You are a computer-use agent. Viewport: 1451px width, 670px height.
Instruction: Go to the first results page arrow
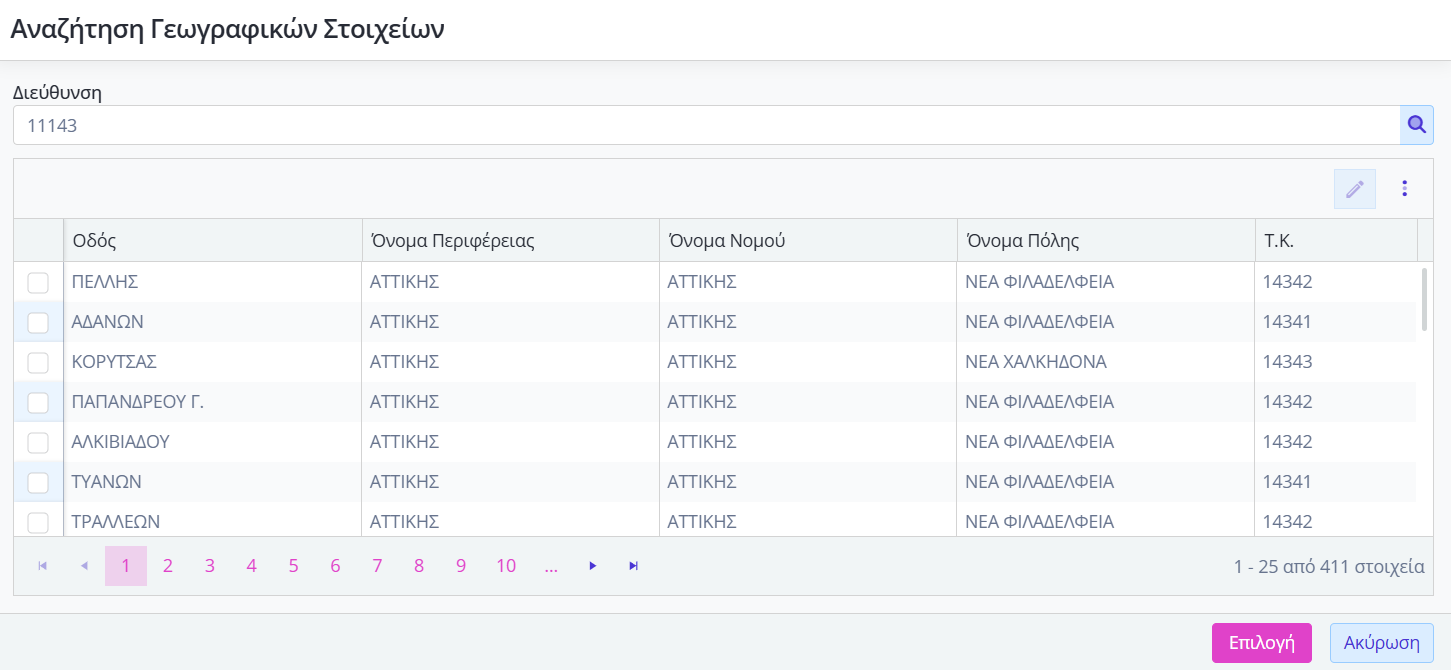[43, 566]
